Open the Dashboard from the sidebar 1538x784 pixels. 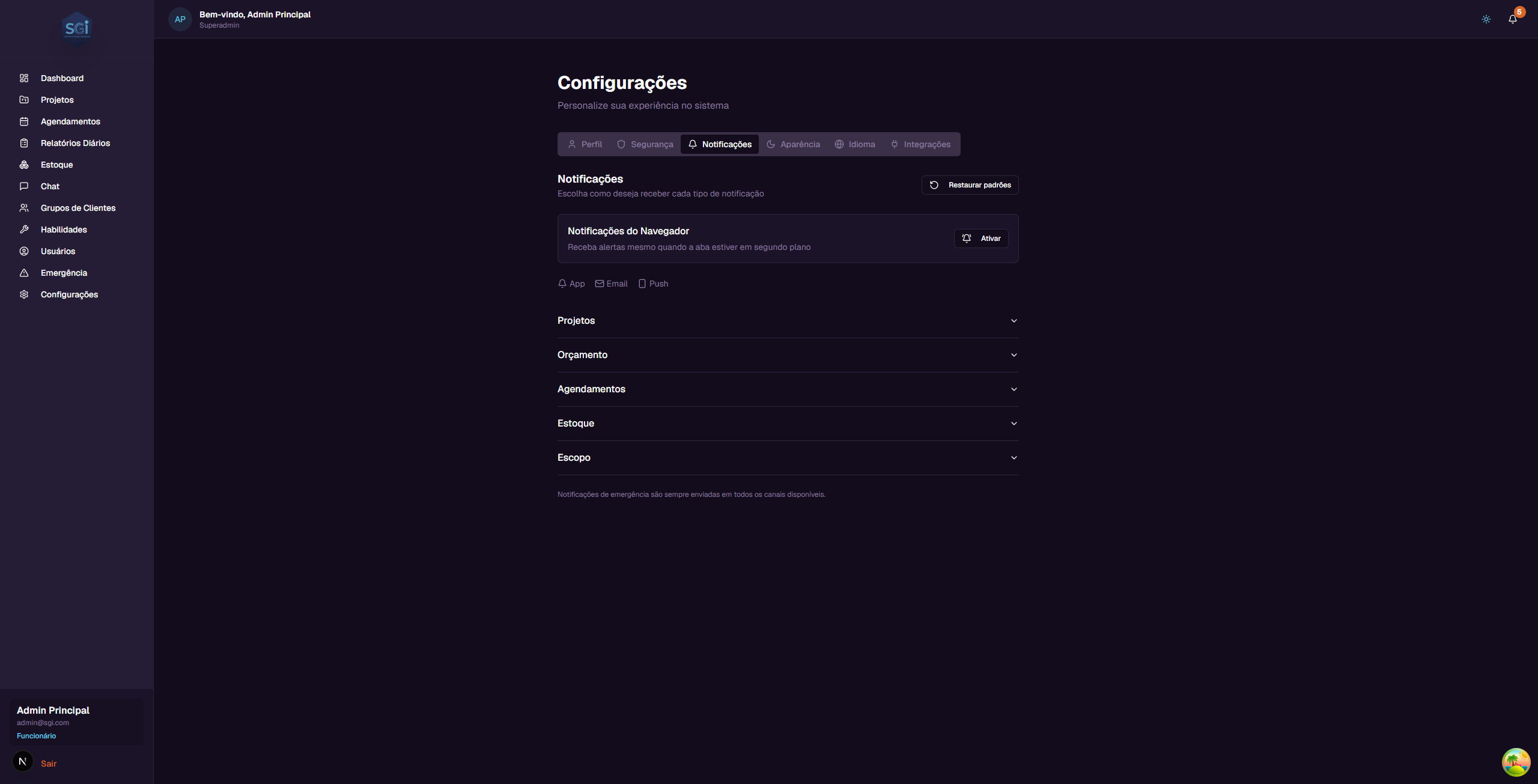pos(61,77)
